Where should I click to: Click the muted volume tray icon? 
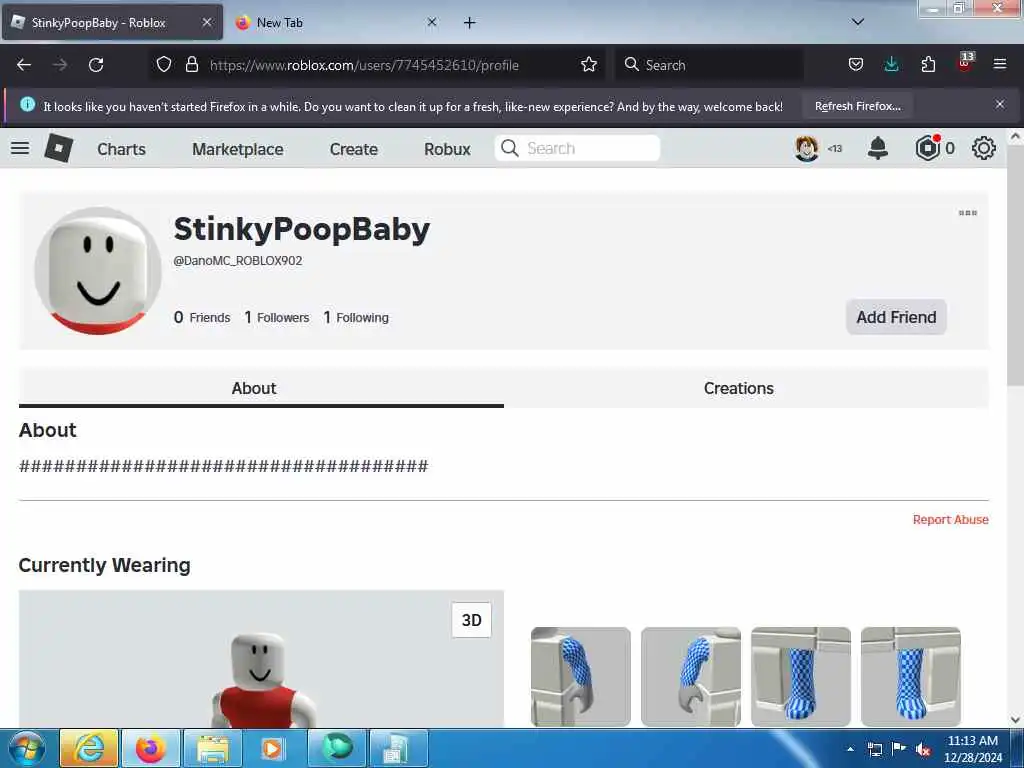coord(923,749)
